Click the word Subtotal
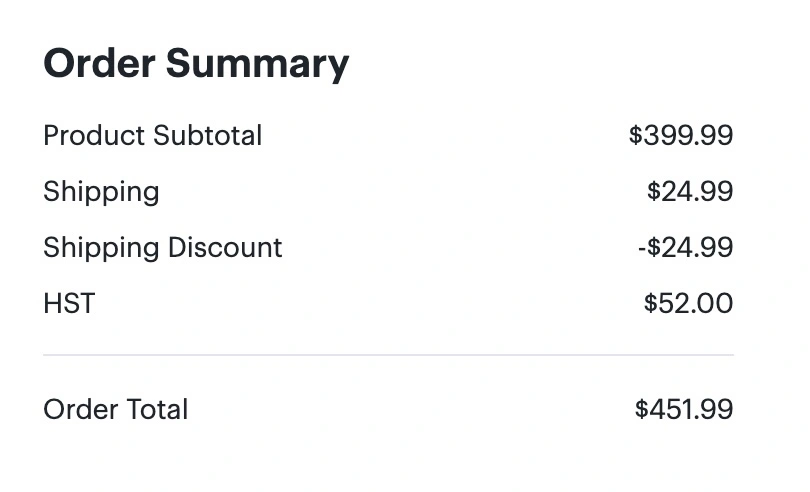This screenshot has width=810, height=492. 208,136
